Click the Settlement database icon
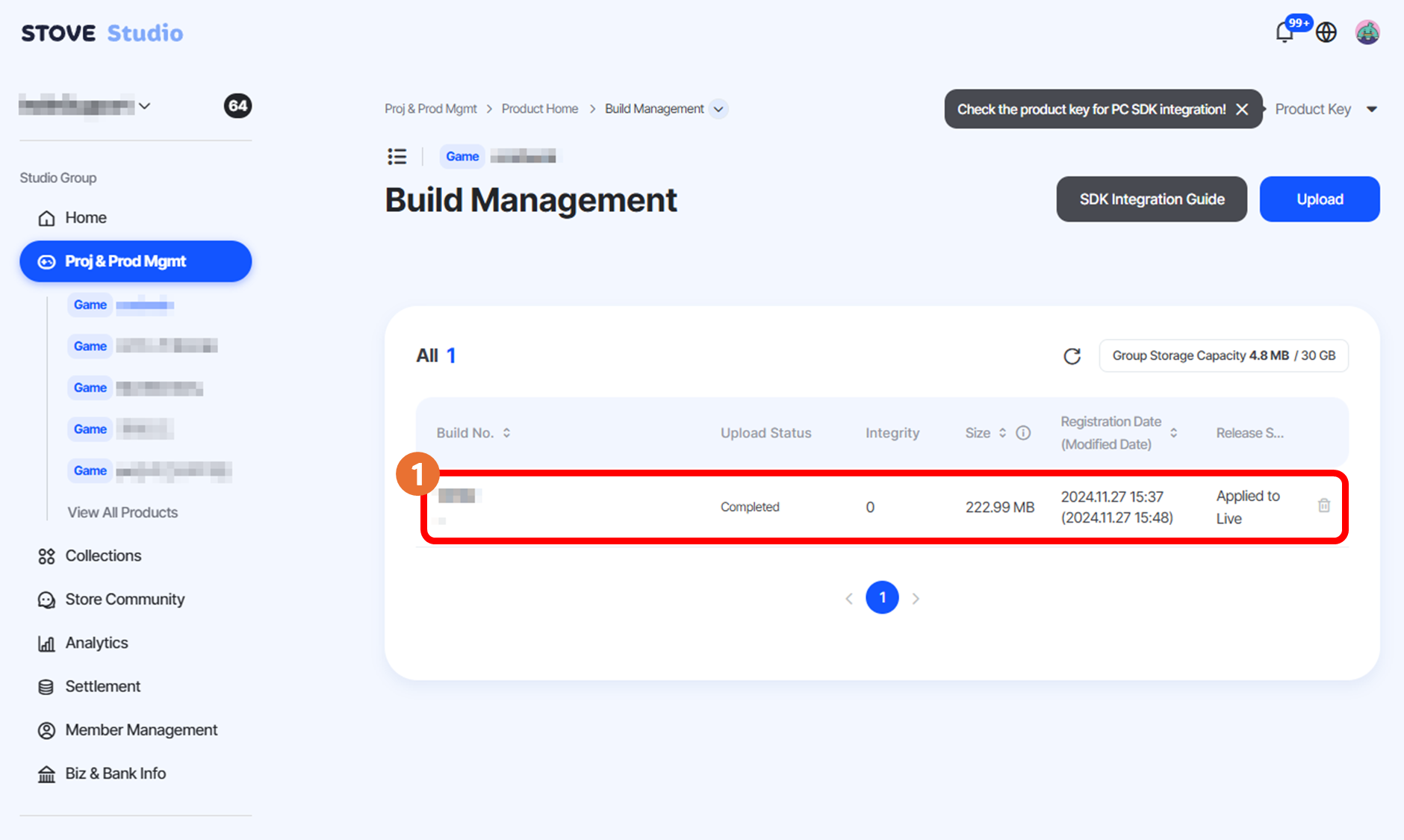Image resolution: width=1404 pixels, height=840 pixels. click(46, 687)
